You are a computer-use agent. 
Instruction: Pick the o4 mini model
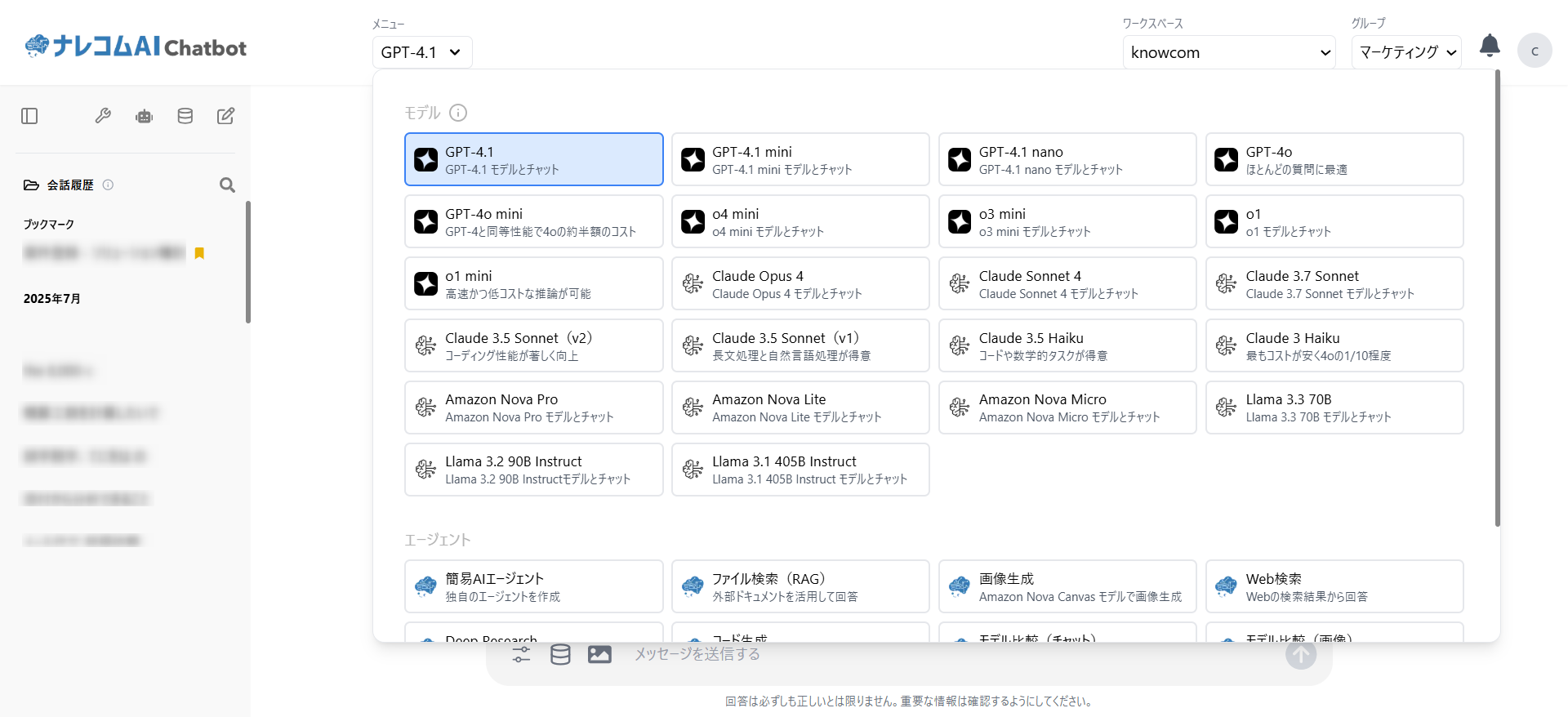800,221
